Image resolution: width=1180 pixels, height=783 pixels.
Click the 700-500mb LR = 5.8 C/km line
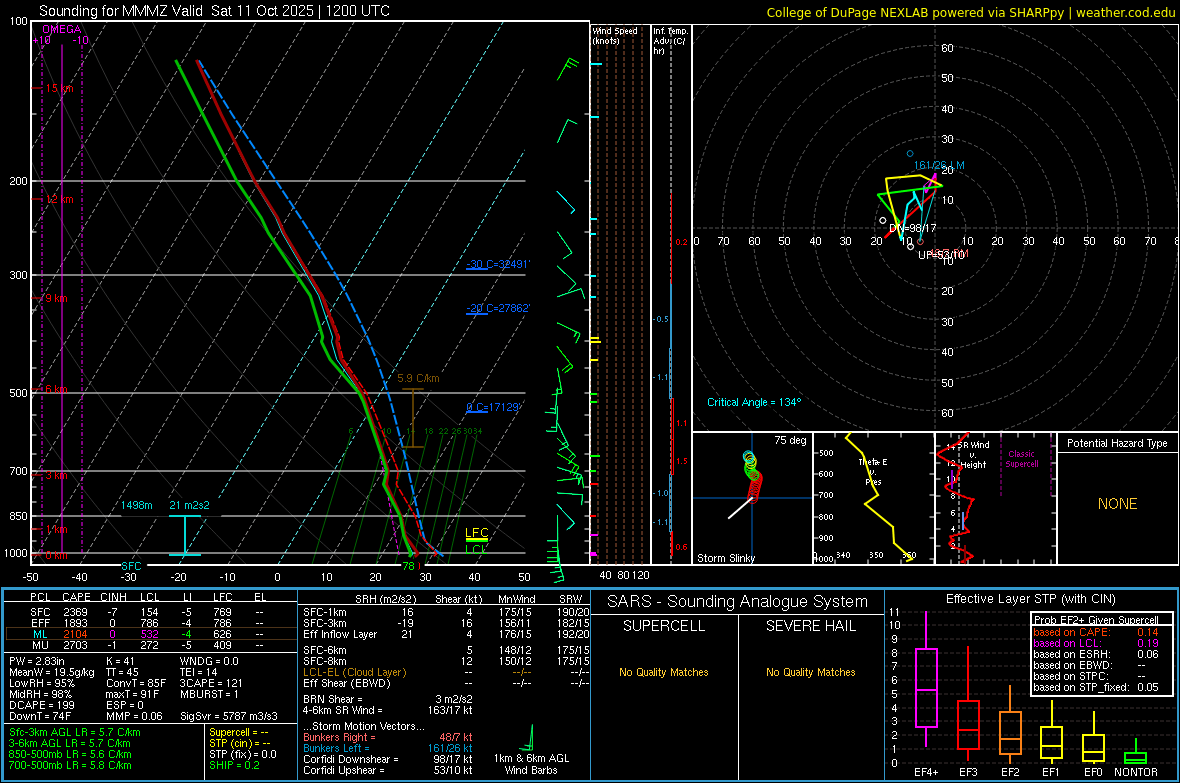(70, 765)
